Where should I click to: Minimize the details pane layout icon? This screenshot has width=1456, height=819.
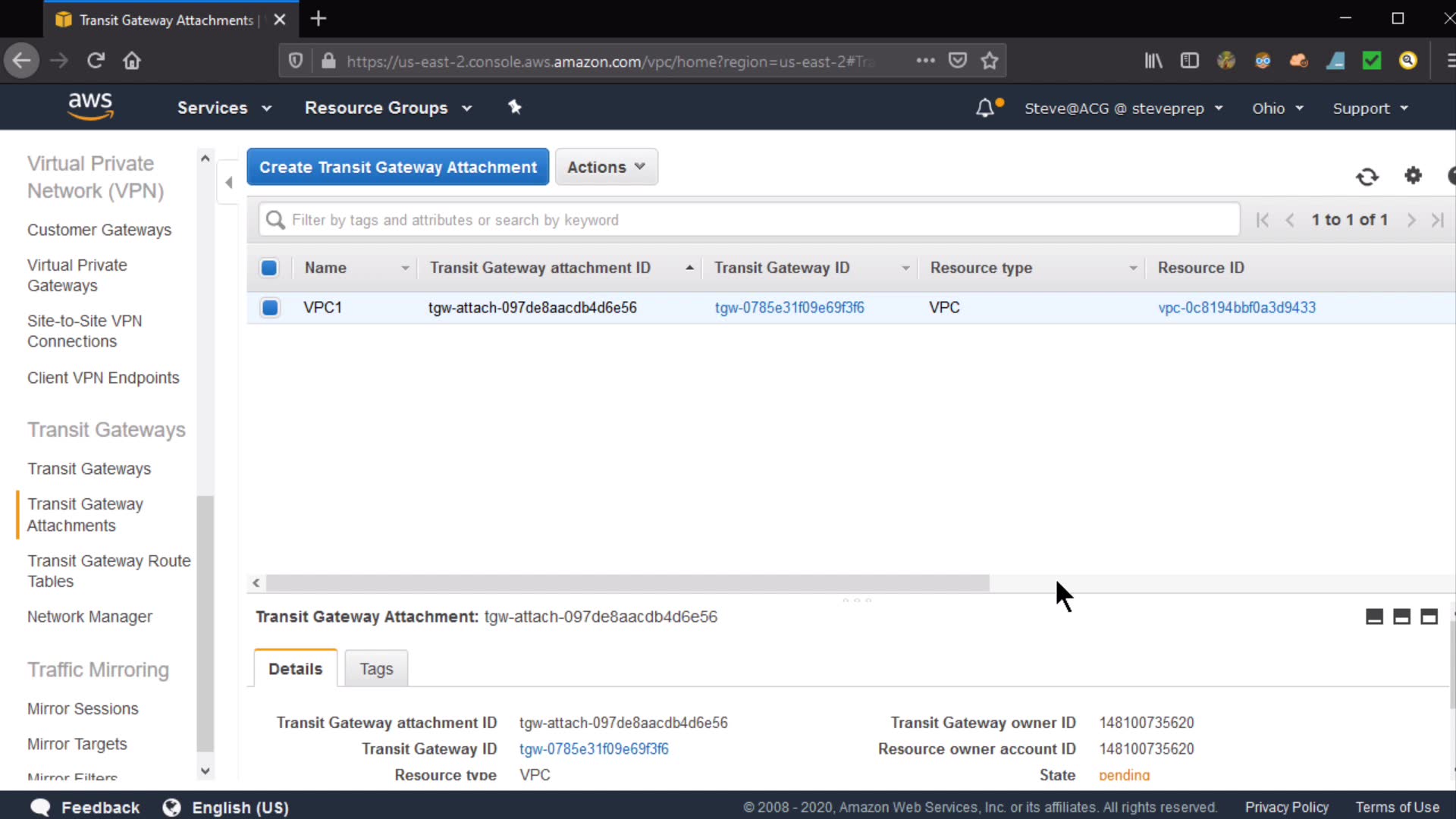click(1374, 617)
